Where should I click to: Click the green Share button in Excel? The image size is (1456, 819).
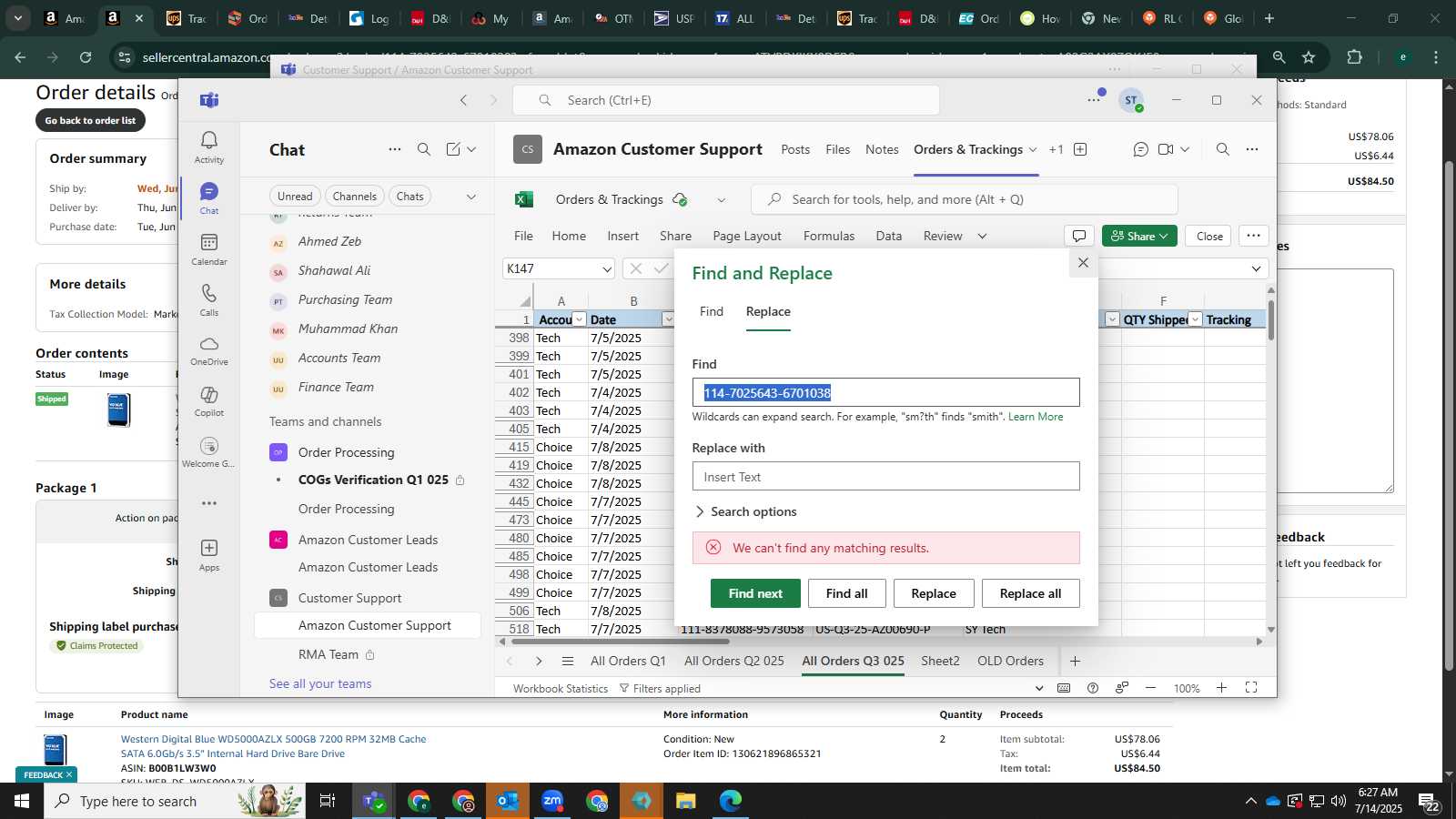click(x=1139, y=236)
